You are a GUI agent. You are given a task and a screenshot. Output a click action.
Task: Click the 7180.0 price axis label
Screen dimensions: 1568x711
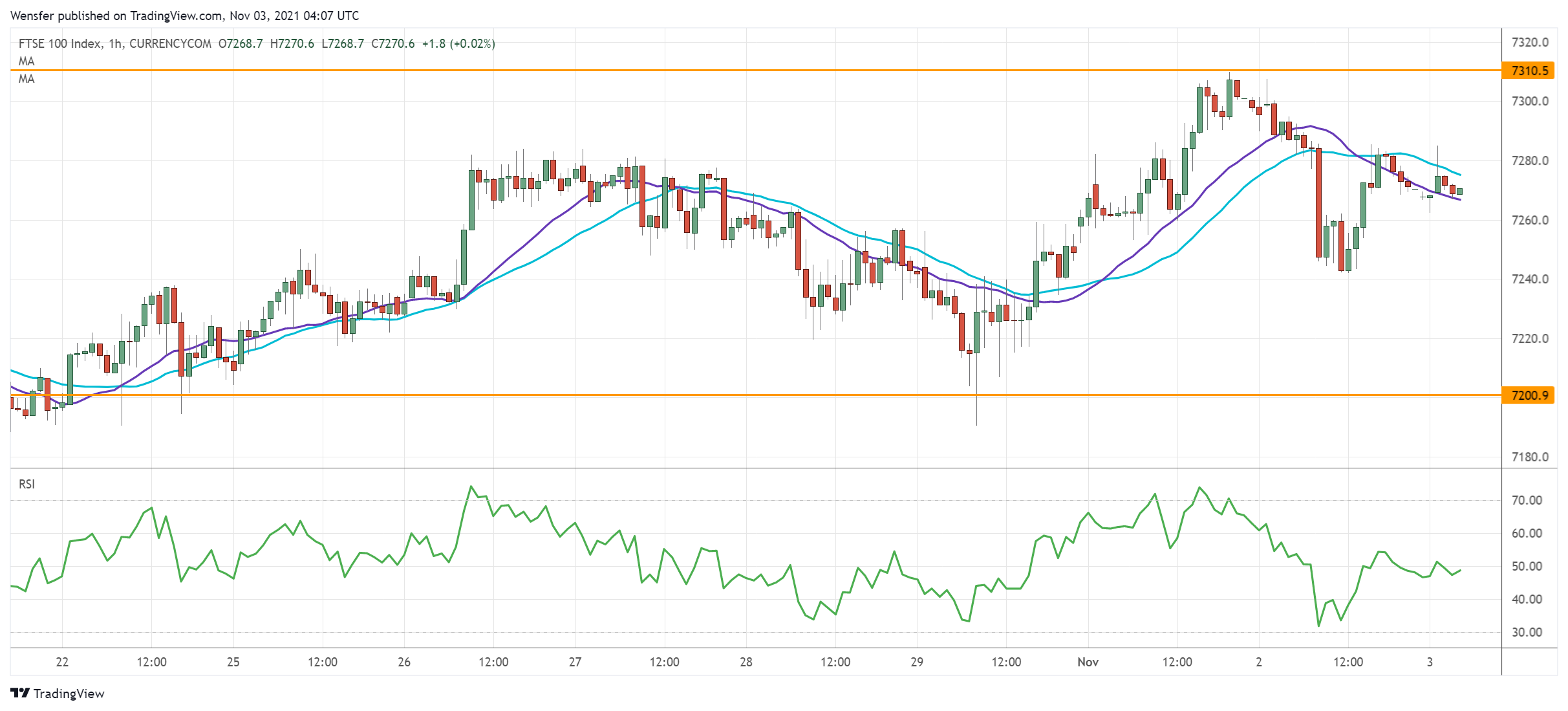(1529, 457)
